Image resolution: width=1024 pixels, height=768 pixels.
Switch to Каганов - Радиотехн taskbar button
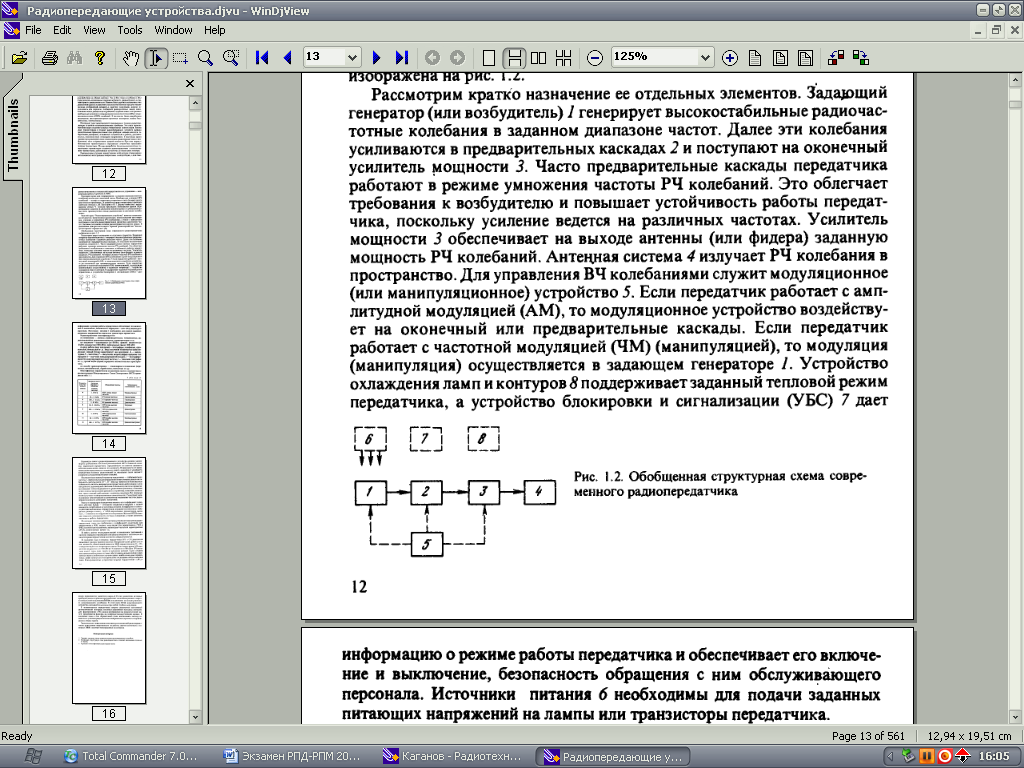[x=452, y=756]
